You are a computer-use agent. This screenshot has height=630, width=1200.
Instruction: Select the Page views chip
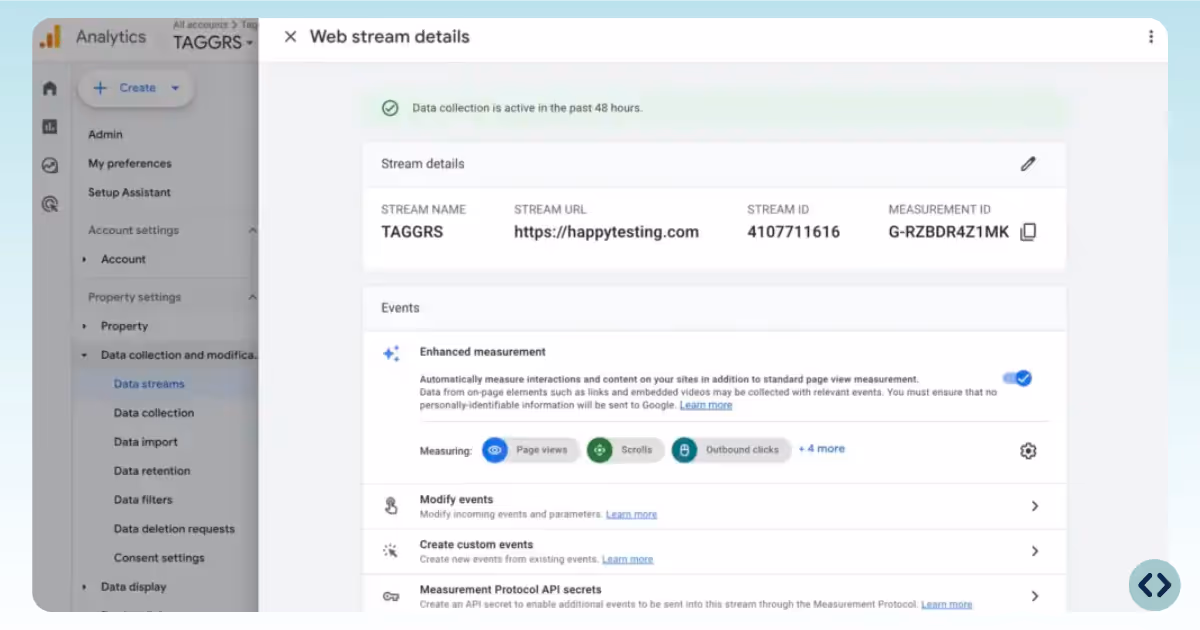530,450
